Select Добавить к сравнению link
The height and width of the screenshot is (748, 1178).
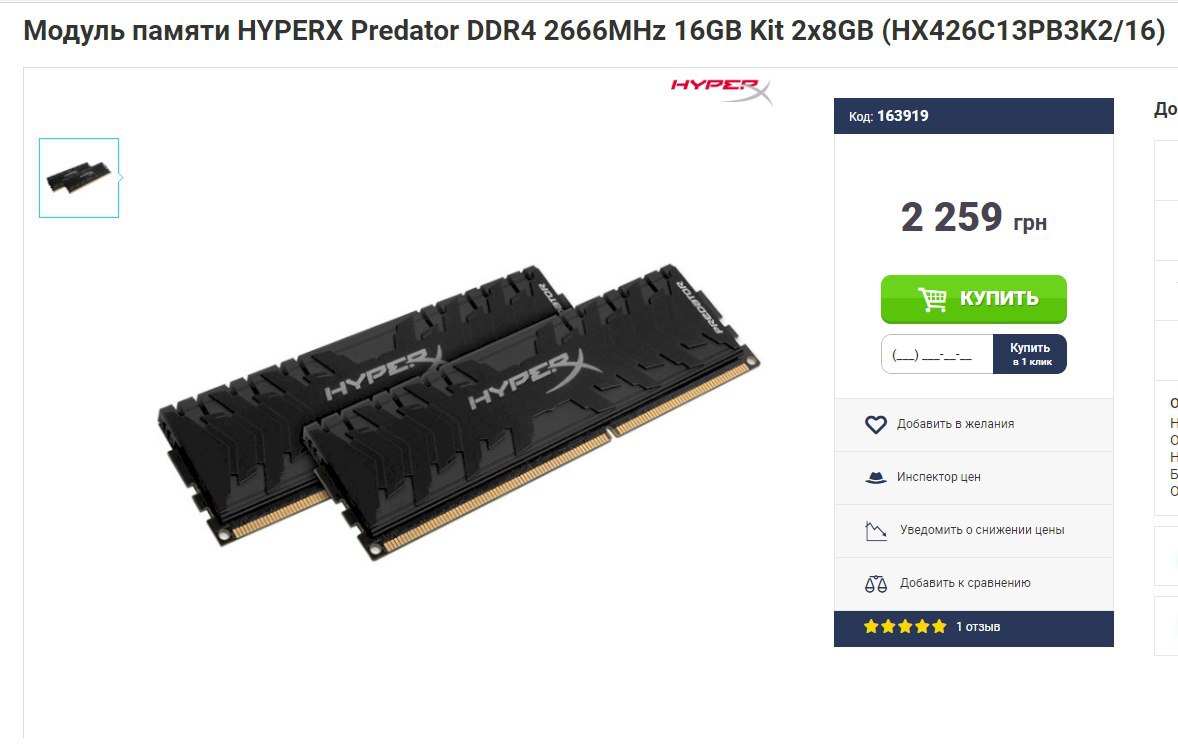pyautogui.click(x=965, y=583)
